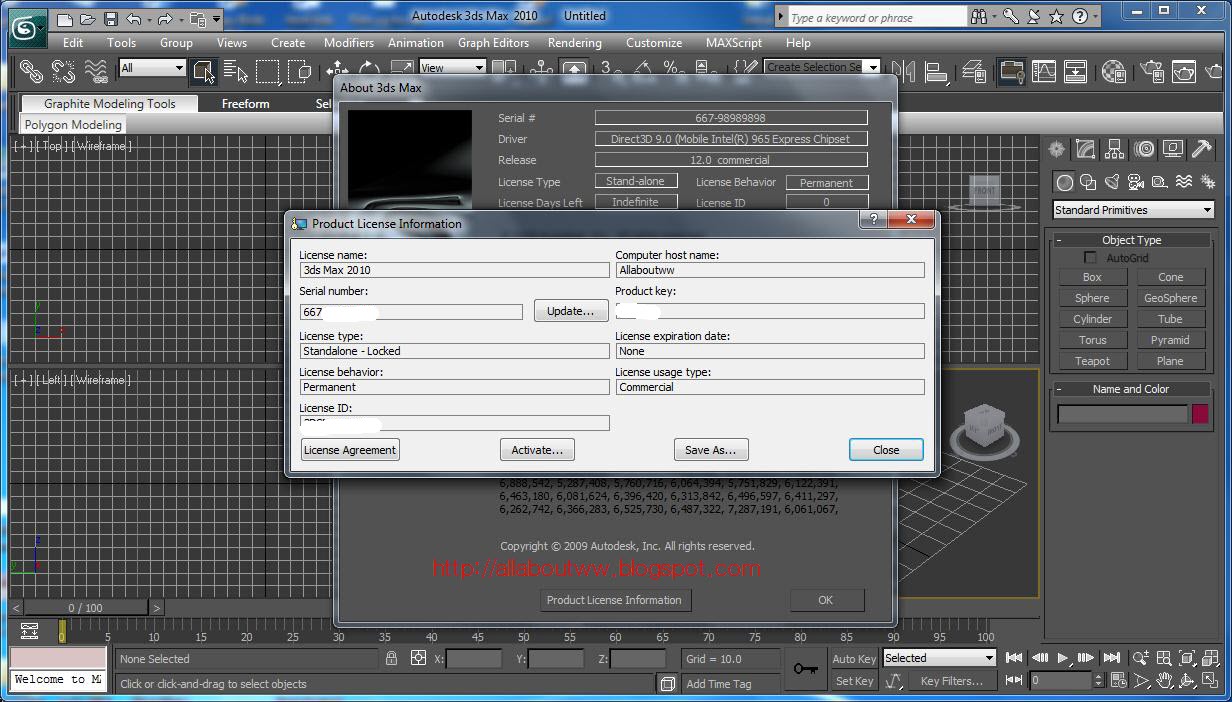Toggle Auto Key animation mode
The height and width of the screenshot is (702, 1232).
pyautogui.click(x=854, y=658)
